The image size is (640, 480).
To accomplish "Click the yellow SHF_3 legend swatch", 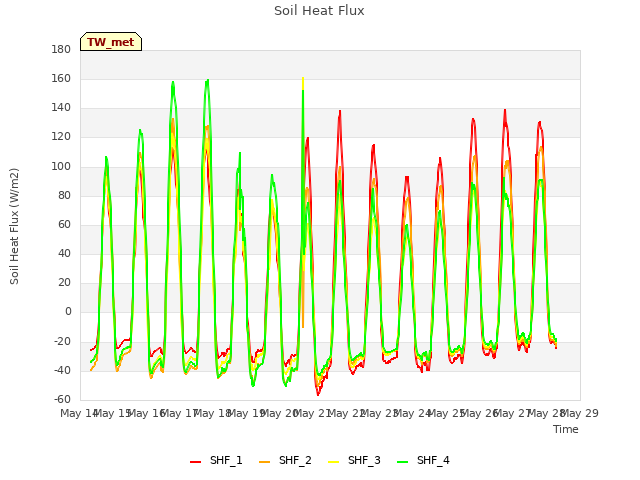I will [333, 462].
